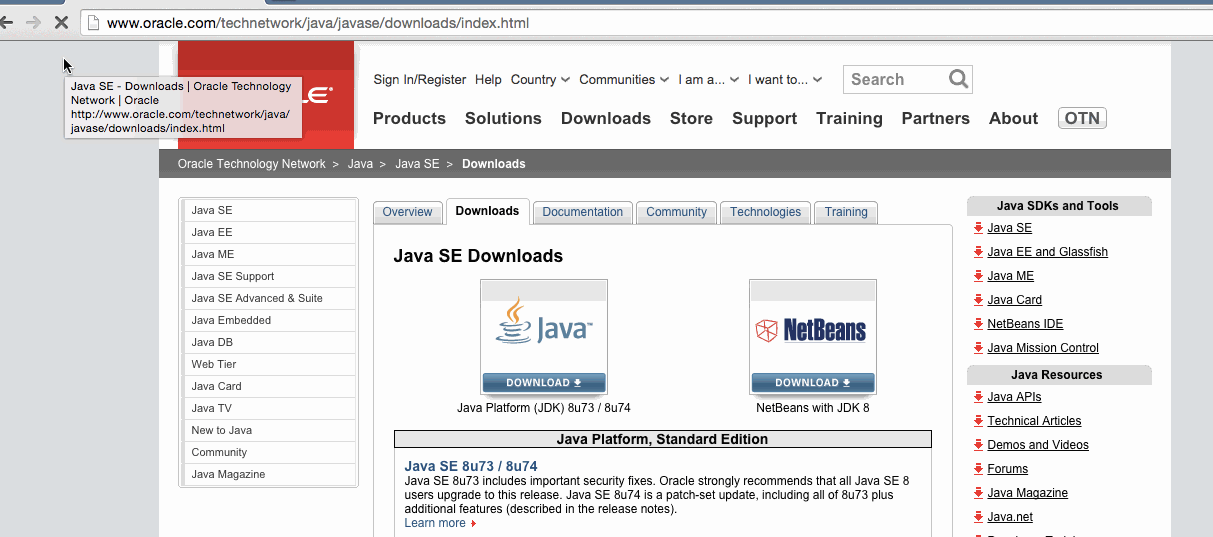1213x537 pixels.
Task: Open Downloads in main navigation
Action: (606, 118)
